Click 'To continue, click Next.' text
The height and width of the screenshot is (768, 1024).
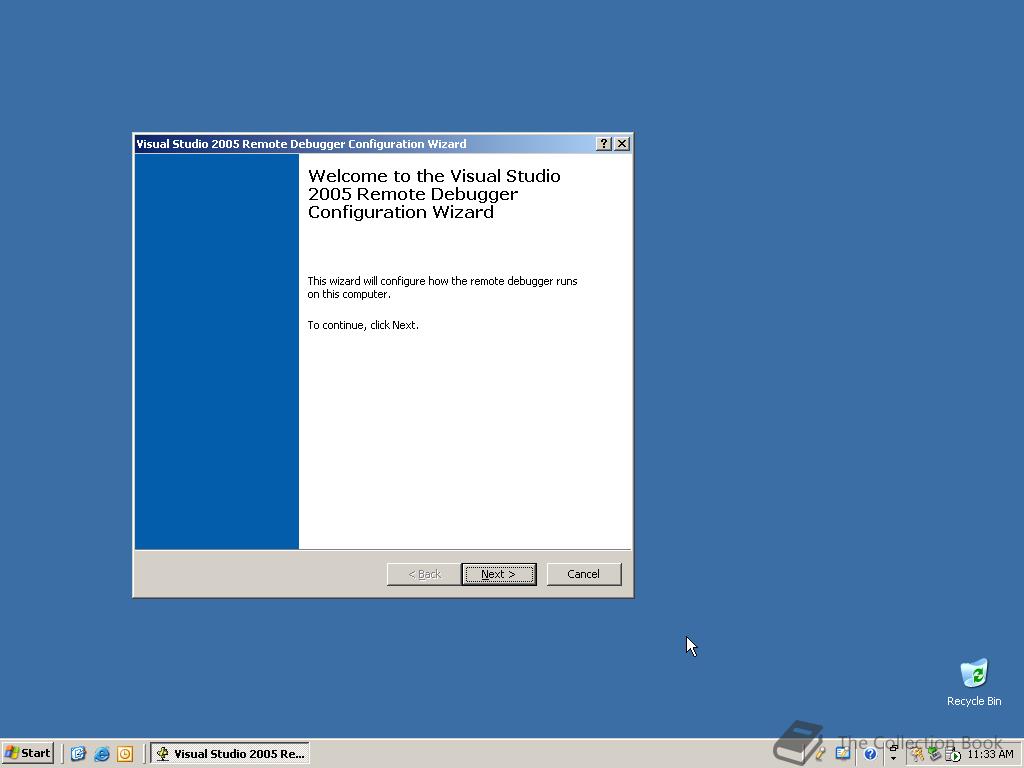pyautogui.click(x=363, y=325)
